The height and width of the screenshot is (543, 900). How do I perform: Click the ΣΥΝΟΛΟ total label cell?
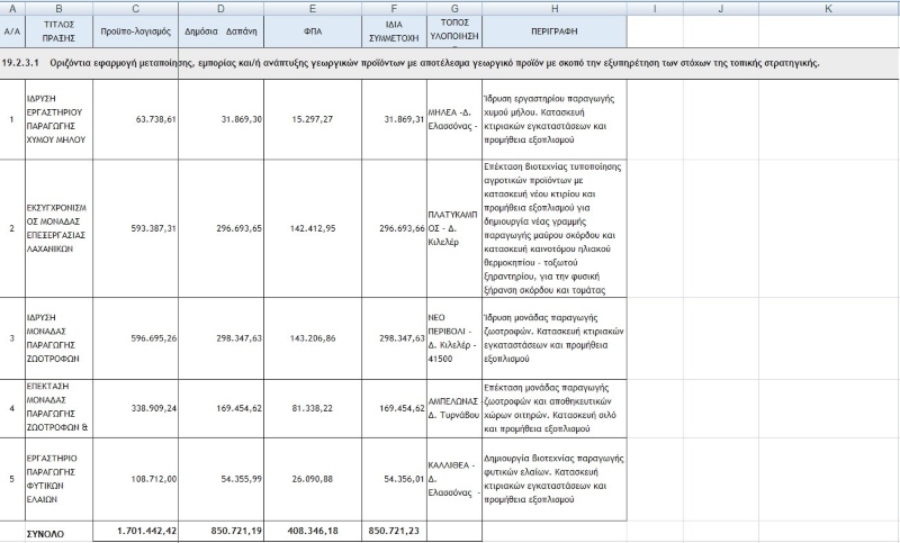(x=56, y=533)
